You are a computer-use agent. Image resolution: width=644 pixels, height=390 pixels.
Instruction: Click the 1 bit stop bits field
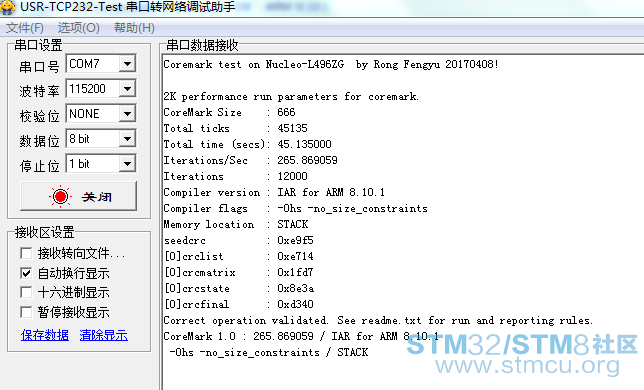101,164
